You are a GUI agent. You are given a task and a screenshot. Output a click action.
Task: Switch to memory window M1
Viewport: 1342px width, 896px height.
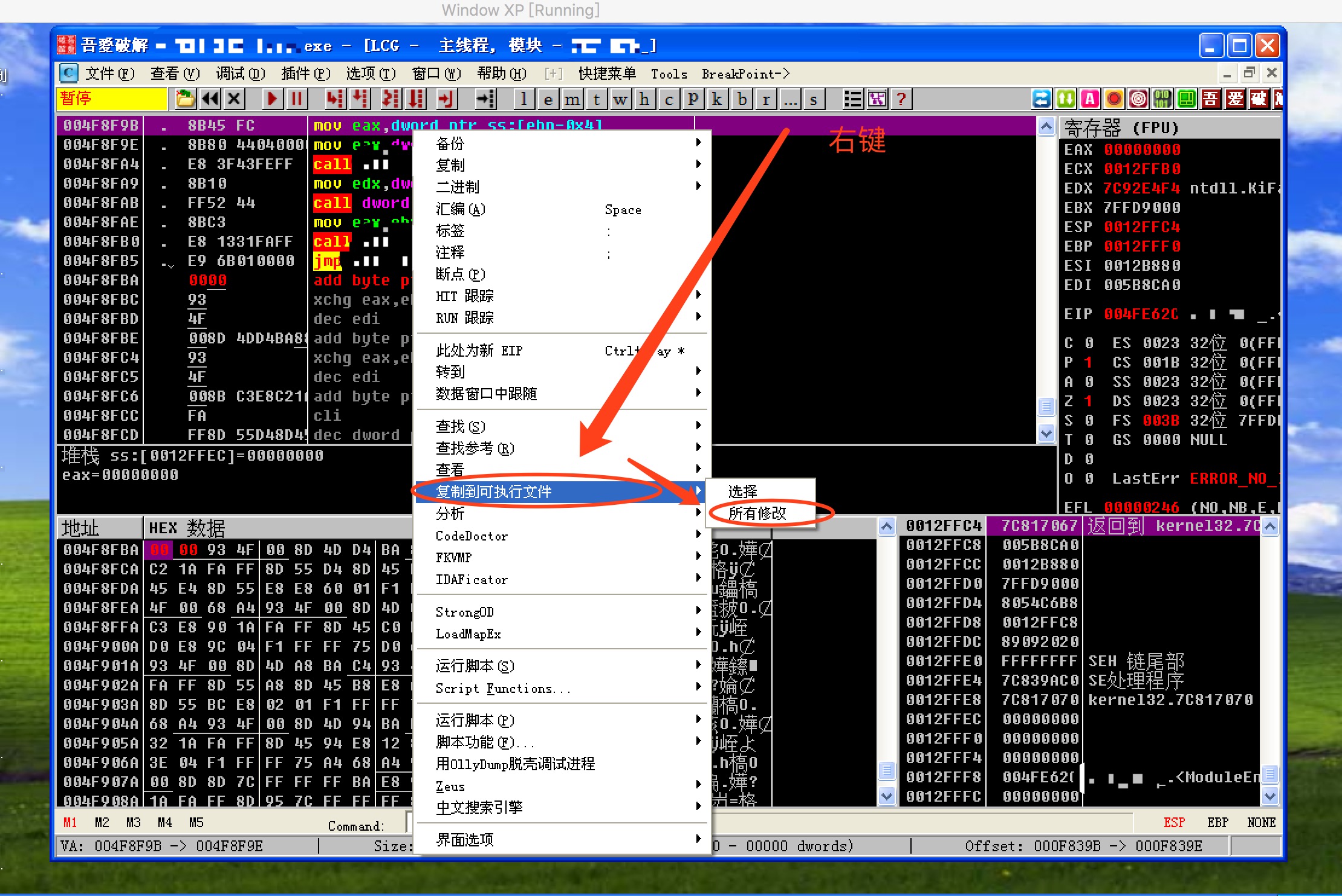pyautogui.click(x=70, y=823)
